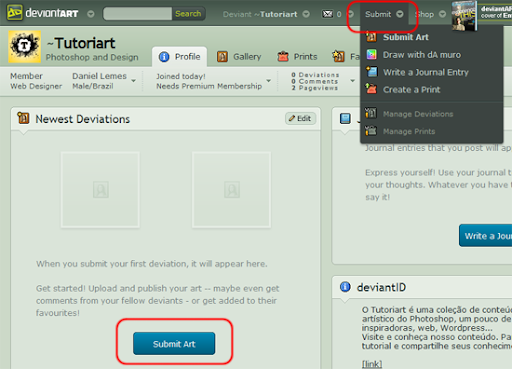Click the second empty deviation placeholder

click(x=231, y=190)
